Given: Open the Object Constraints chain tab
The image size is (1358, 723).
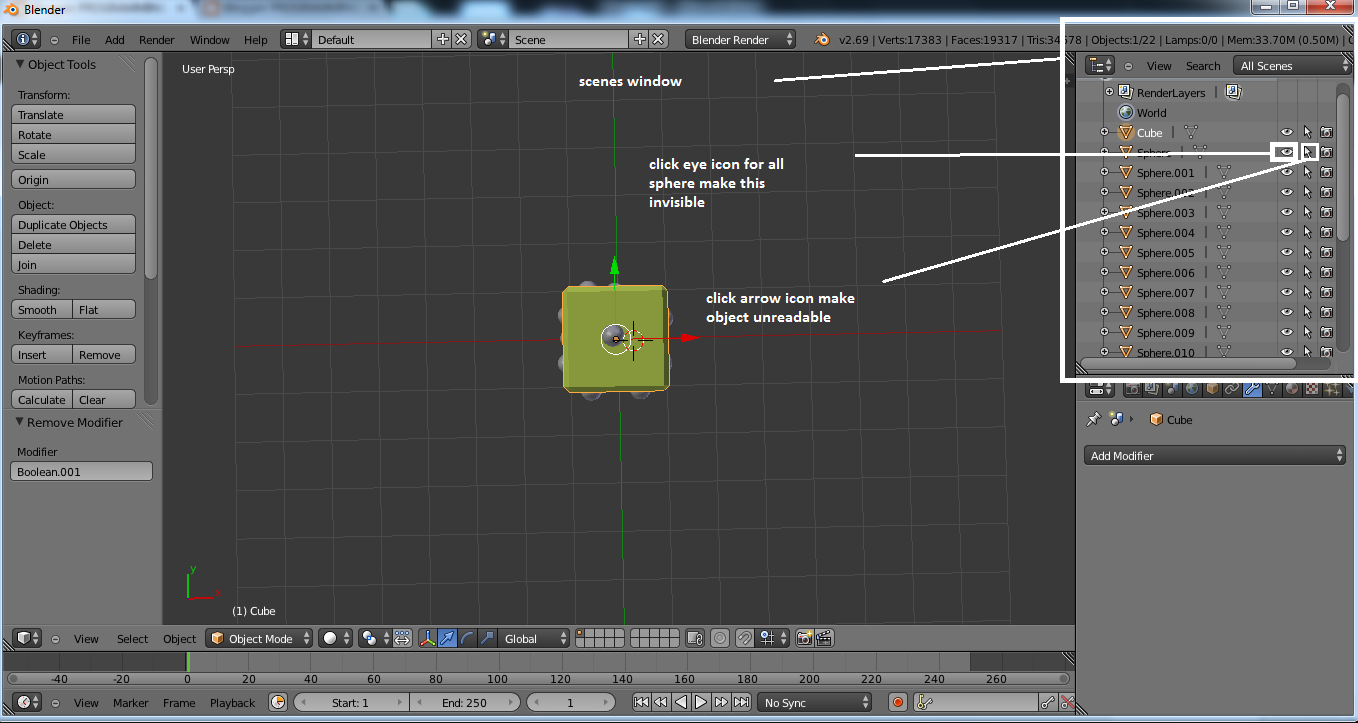Looking at the screenshot, I should [1232, 388].
